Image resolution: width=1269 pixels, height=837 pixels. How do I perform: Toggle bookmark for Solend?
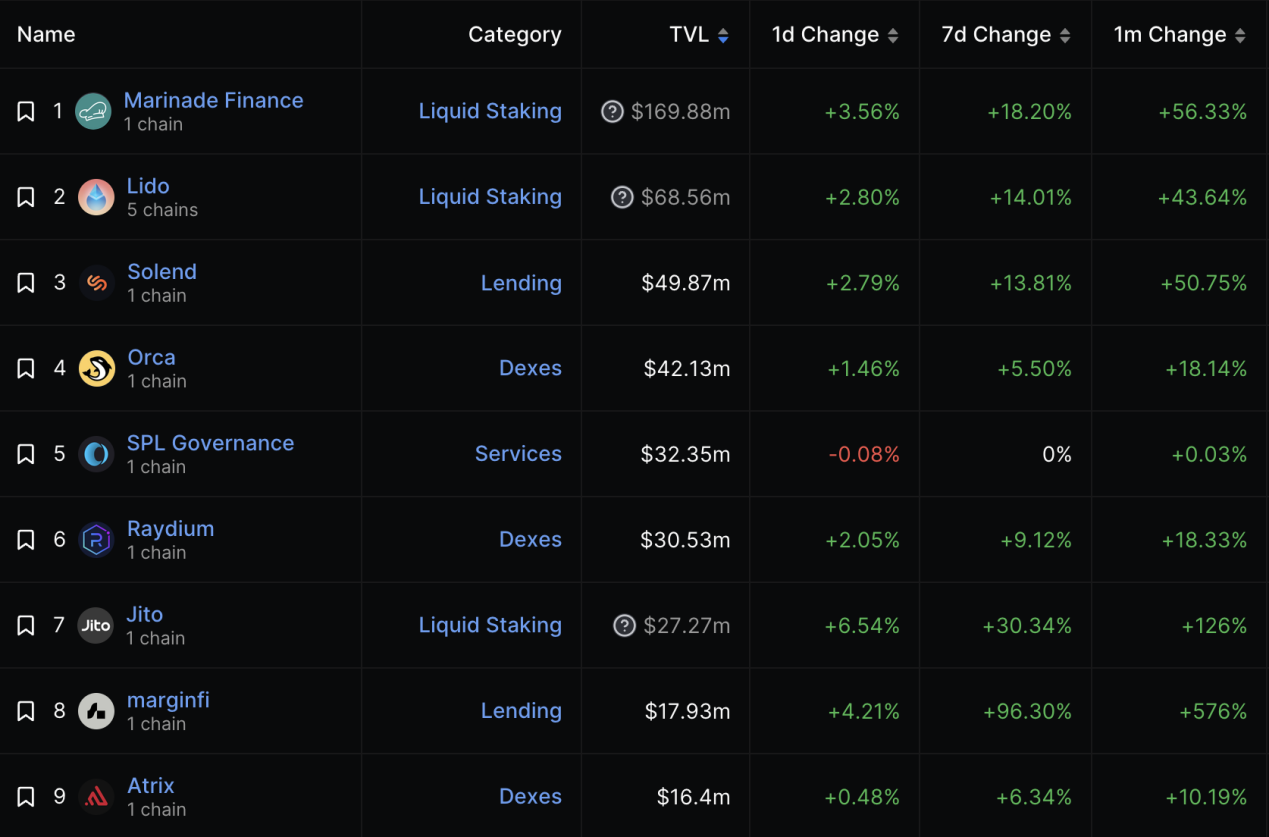(26, 283)
